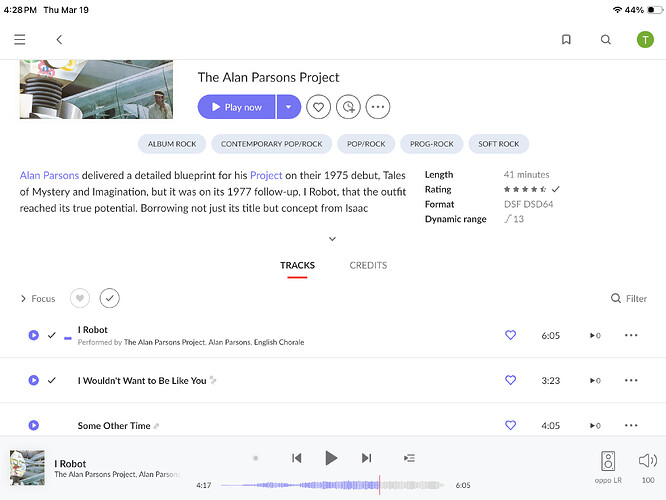The width and height of the screenshot is (666, 500).
Task: Toggle album pick checkmark beside rating stars
Action: click(556, 189)
